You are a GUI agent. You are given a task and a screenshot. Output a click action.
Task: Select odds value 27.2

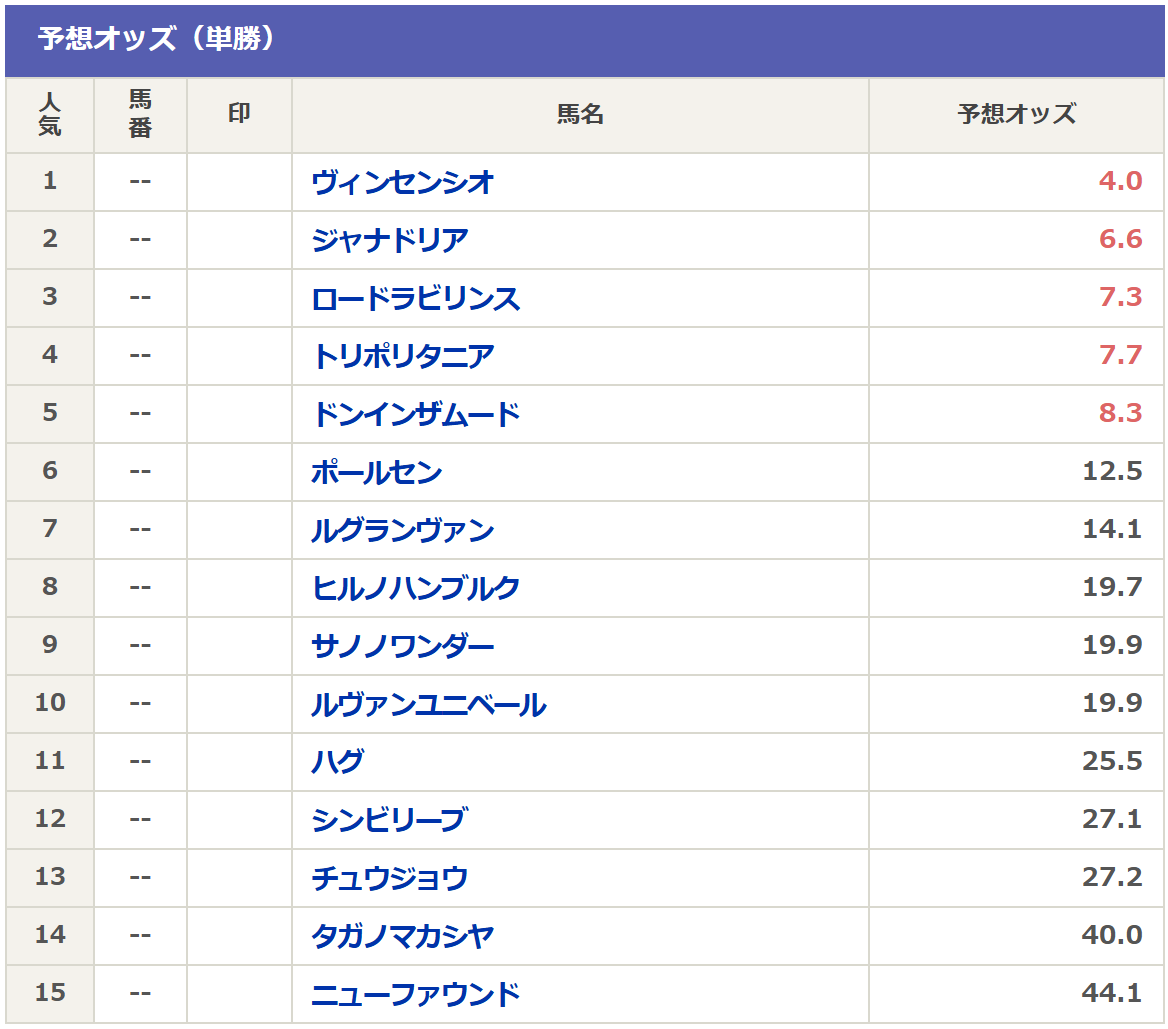coord(1112,877)
